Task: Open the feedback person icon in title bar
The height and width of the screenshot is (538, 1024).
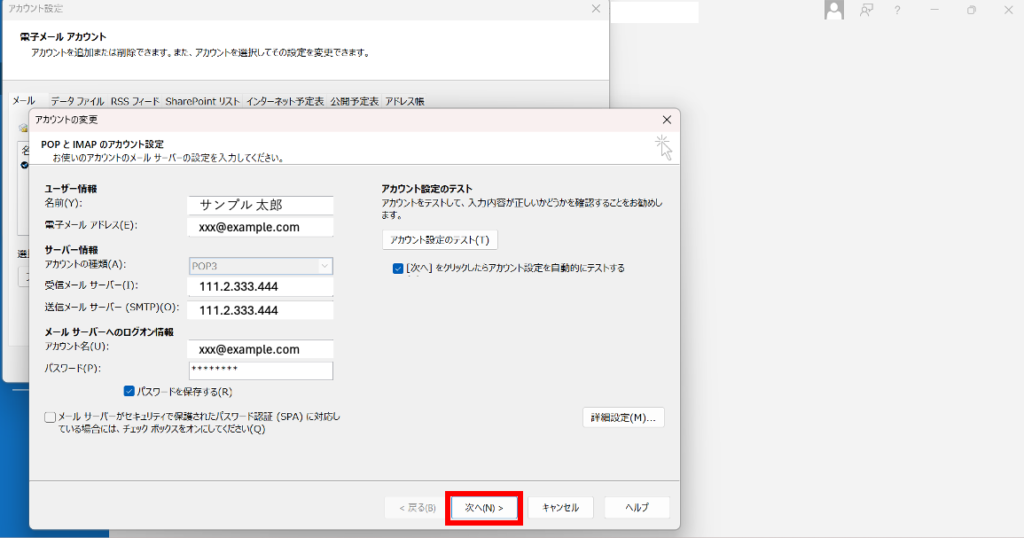Action: pos(866,10)
